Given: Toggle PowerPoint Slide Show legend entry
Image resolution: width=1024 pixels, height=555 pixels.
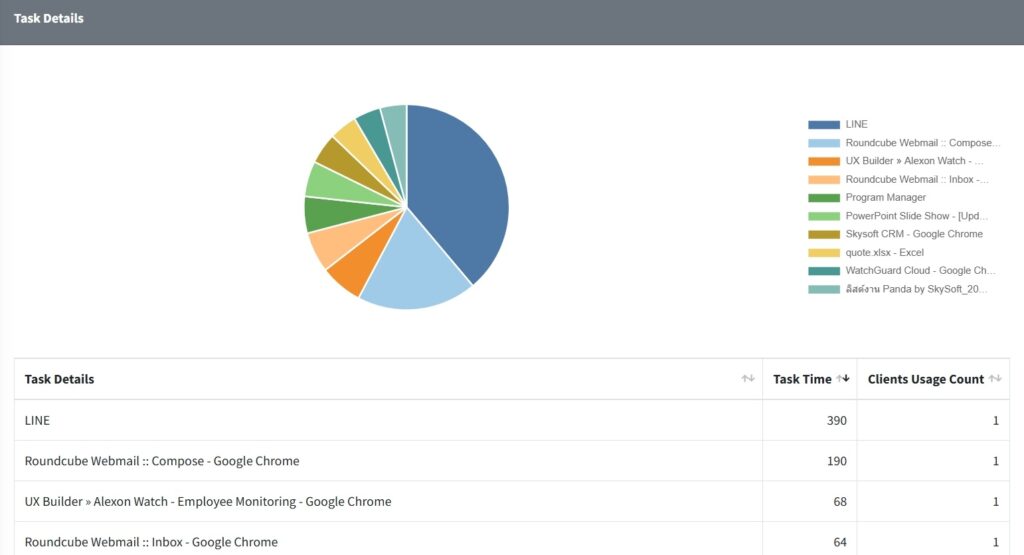Looking at the screenshot, I should pyautogui.click(x=898, y=216).
